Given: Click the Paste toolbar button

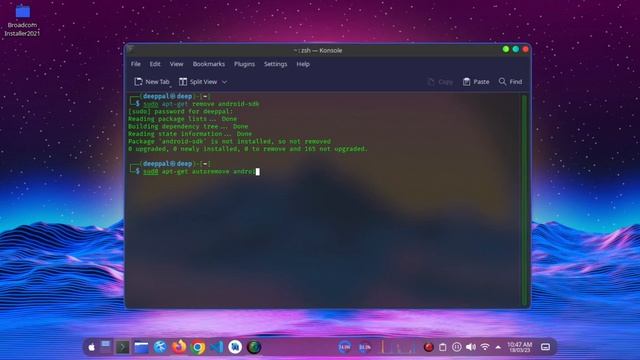Looking at the screenshot, I should tap(476, 82).
